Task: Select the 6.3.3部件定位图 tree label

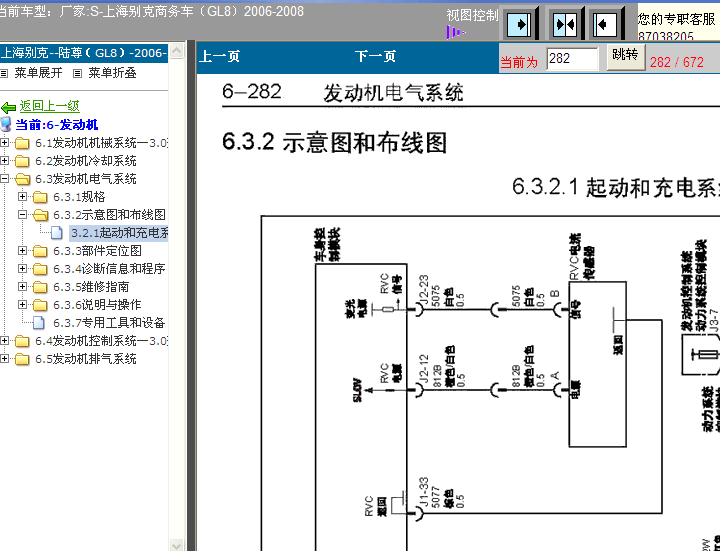Action: pyautogui.click(x=97, y=251)
